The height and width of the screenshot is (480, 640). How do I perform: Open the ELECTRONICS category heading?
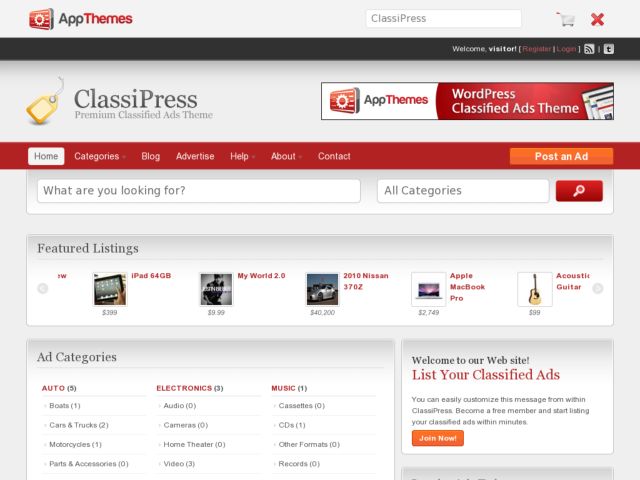(x=184, y=388)
